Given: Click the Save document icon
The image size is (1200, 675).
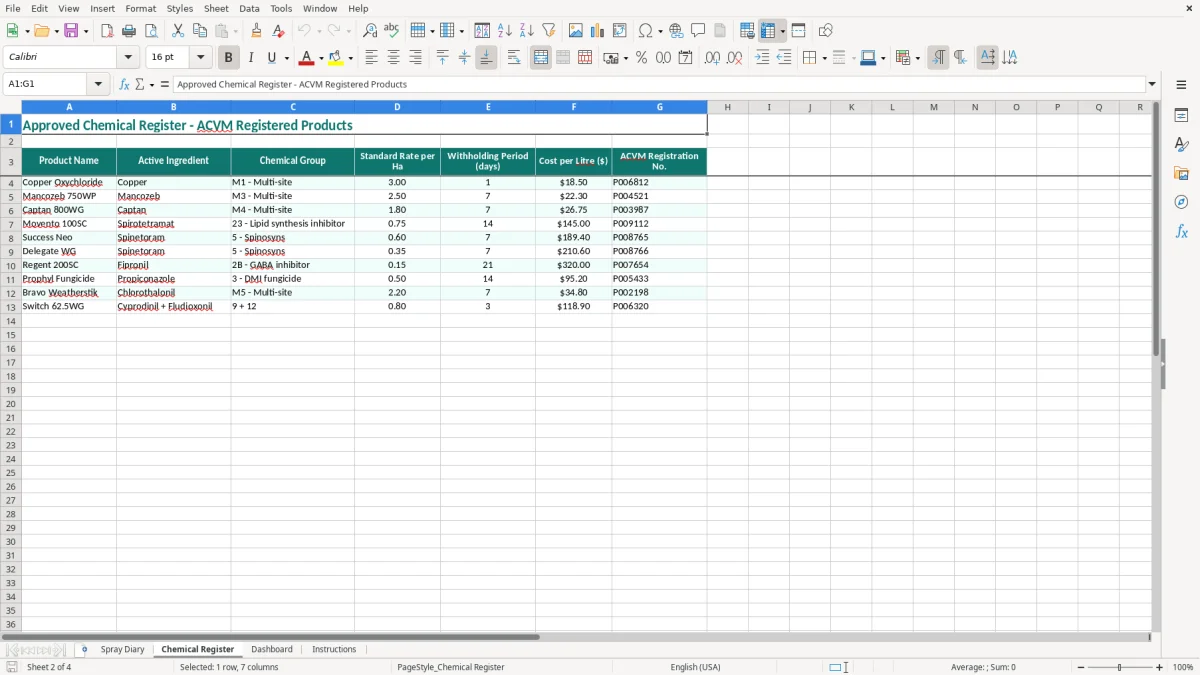Looking at the screenshot, I should coord(71,31).
